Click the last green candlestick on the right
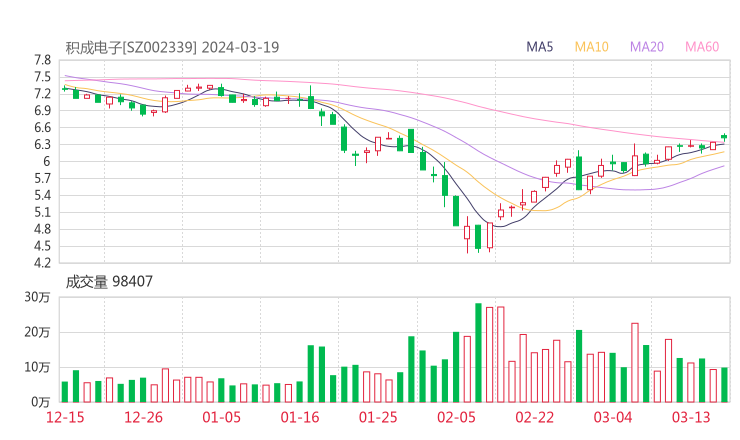The height and width of the screenshot is (440, 740). (x=724, y=137)
